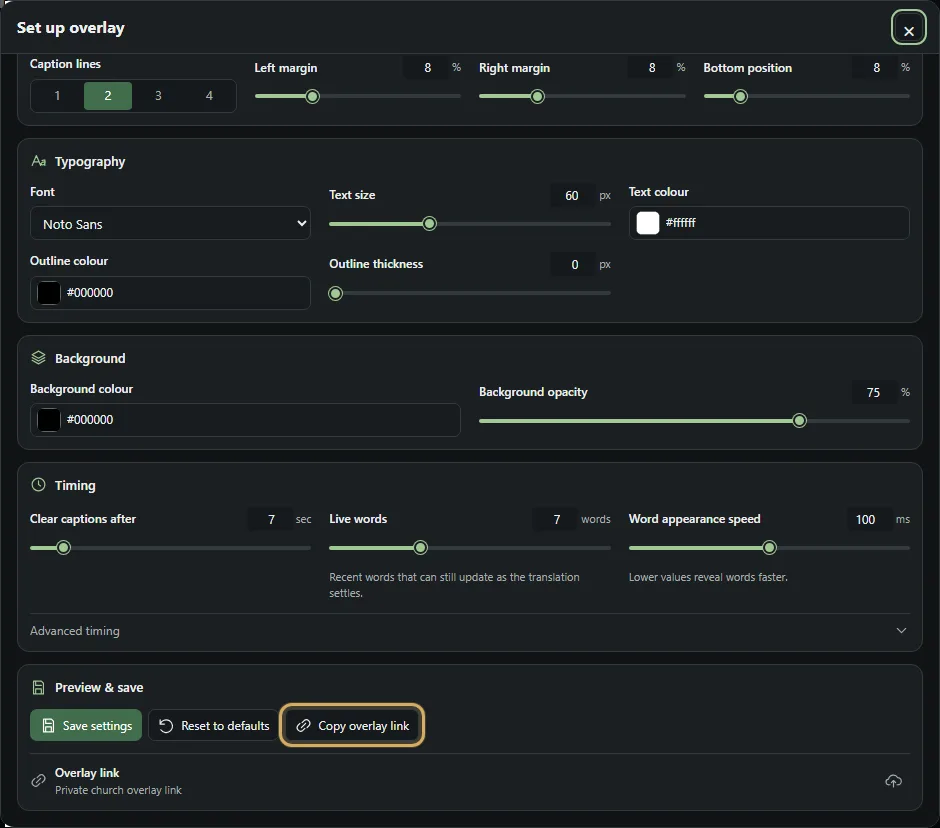Edit the Text size value field

(x=573, y=195)
